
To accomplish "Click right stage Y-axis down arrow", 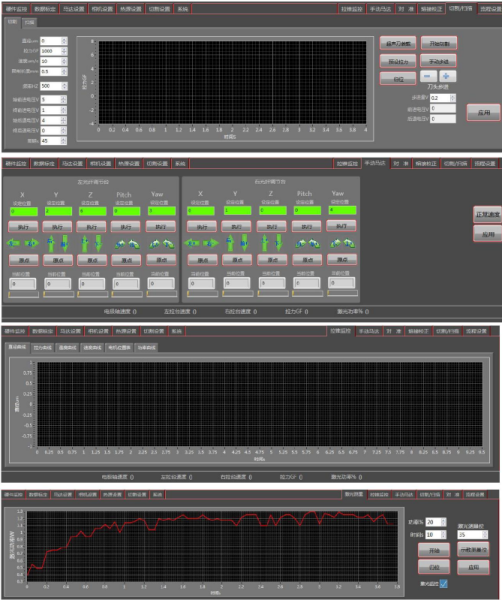I will click(x=244, y=243).
